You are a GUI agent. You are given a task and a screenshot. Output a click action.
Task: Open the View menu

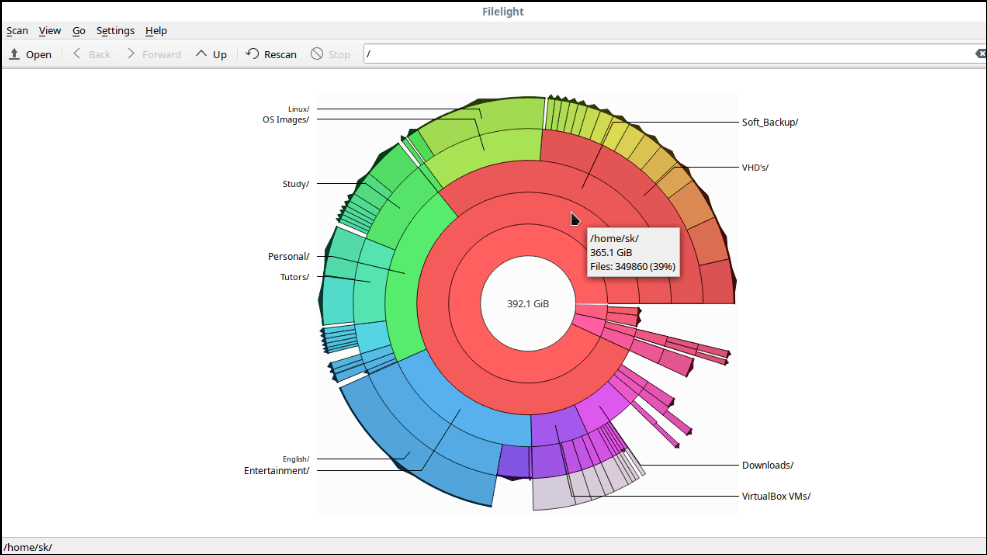click(50, 30)
